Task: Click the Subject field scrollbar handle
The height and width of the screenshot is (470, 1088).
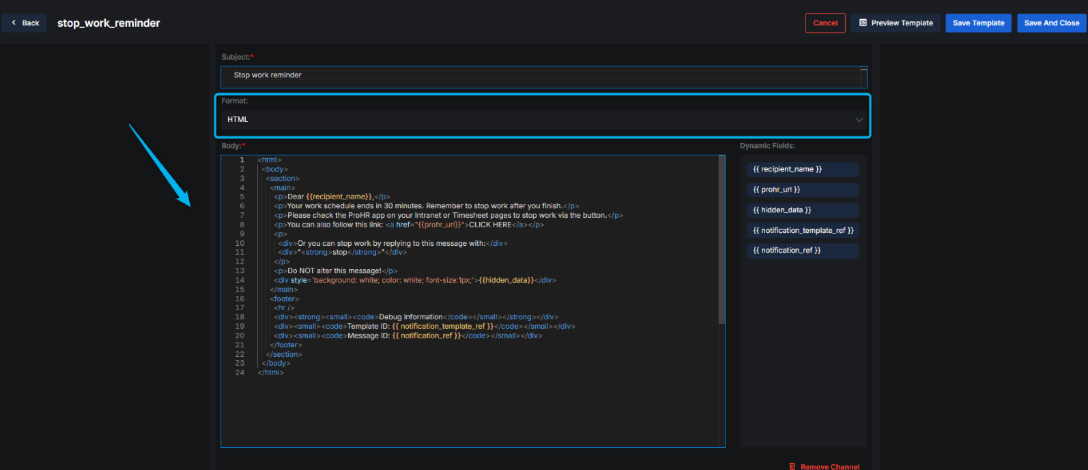Action: click(863, 75)
